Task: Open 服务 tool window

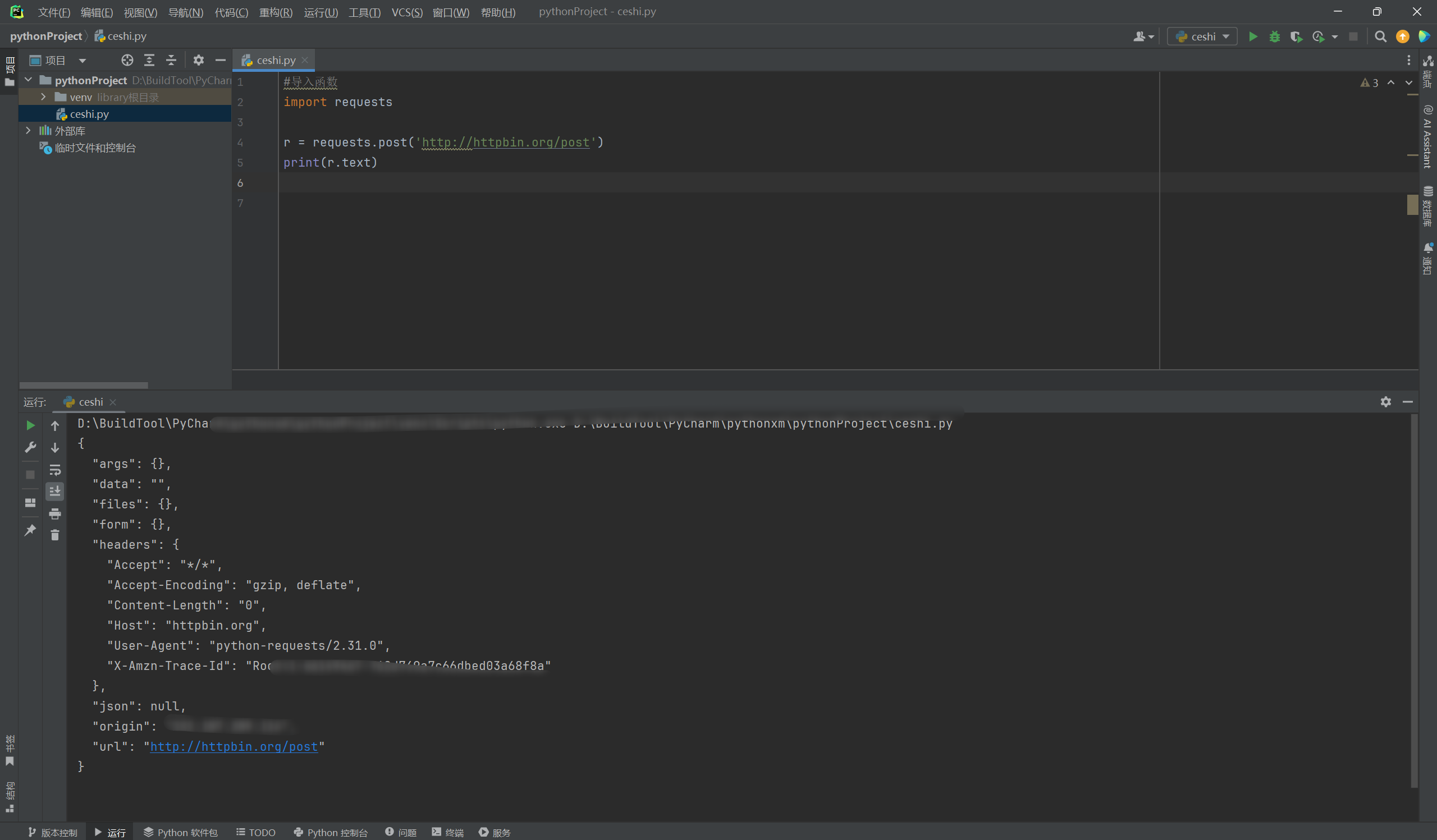Action: [x=495, y=833]
